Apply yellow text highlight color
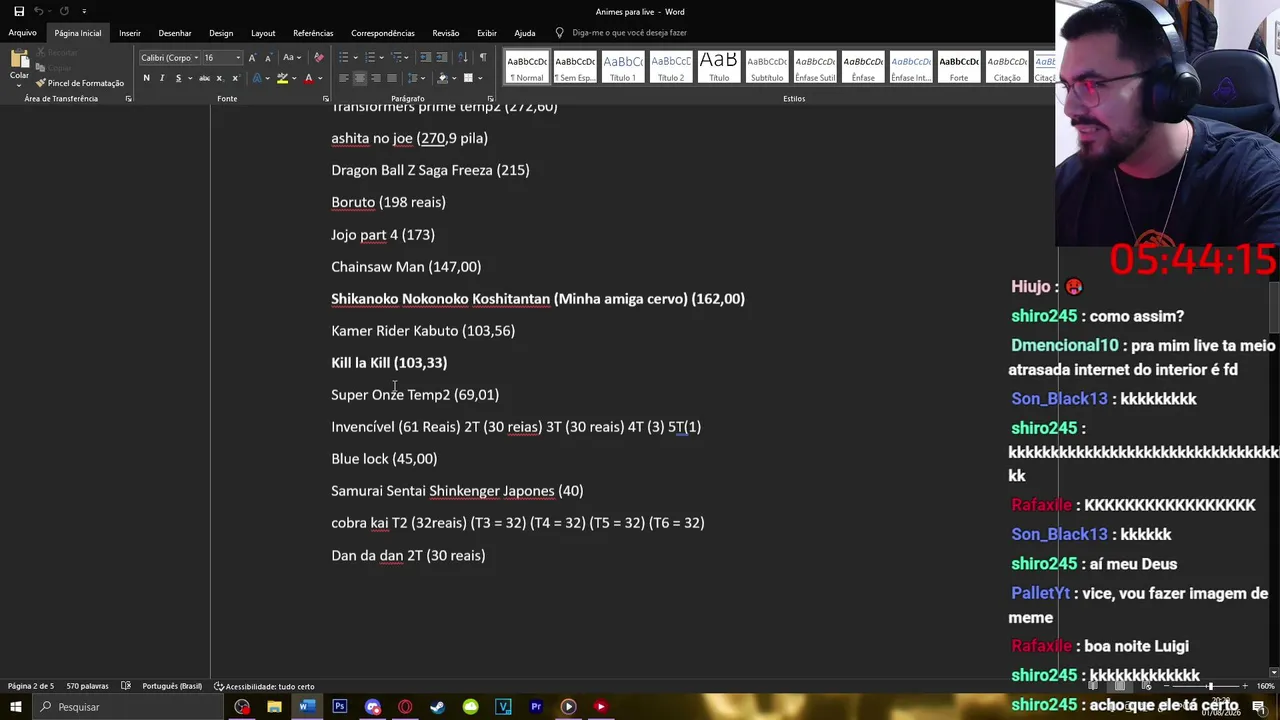The height and width of the screenshot is (720, 1280). point(282,78)
